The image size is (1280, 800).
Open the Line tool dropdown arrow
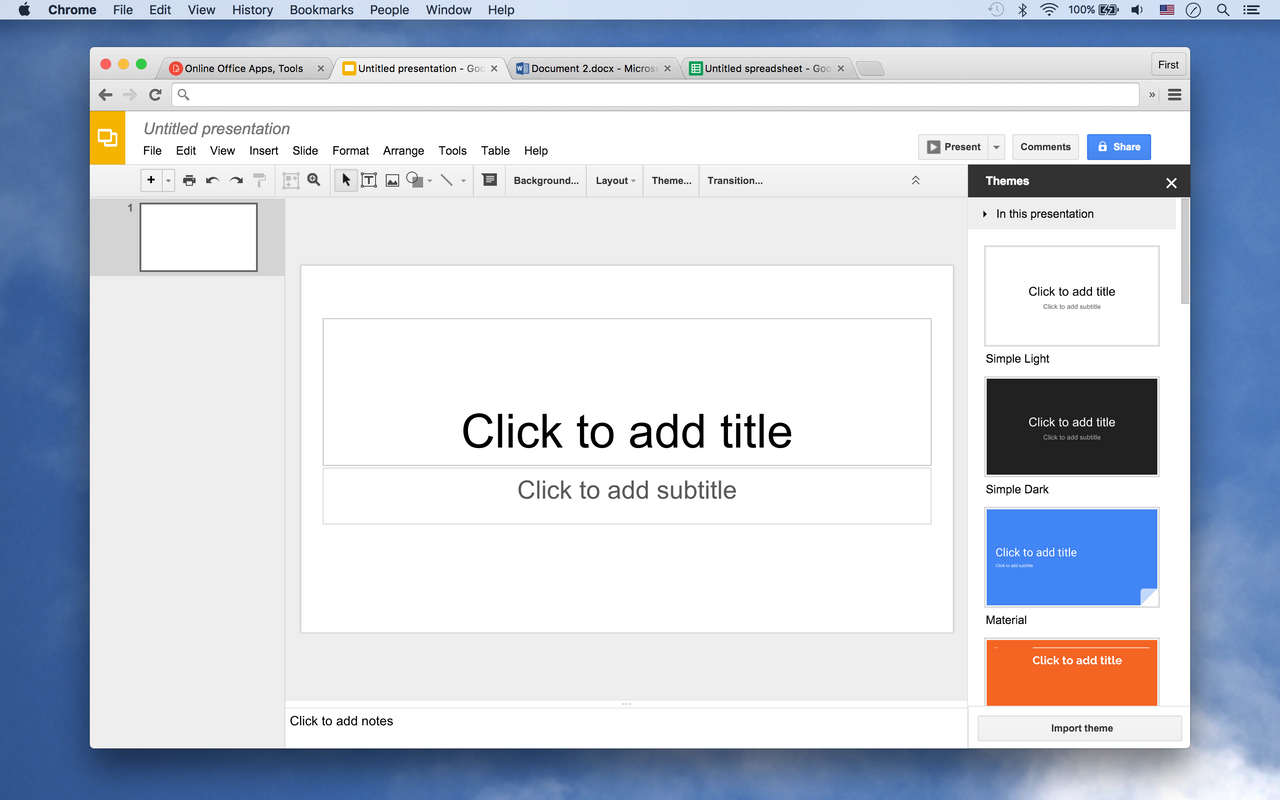click(x=463, y=180)
